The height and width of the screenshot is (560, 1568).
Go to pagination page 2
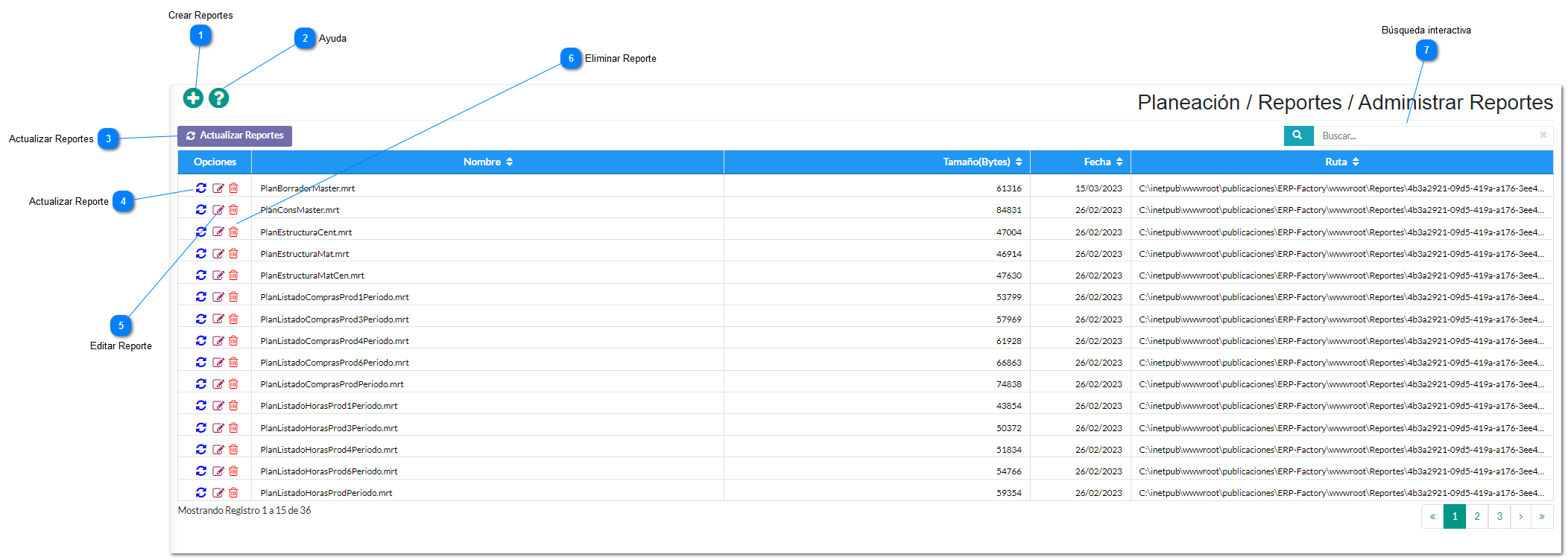coord(1477,516)
